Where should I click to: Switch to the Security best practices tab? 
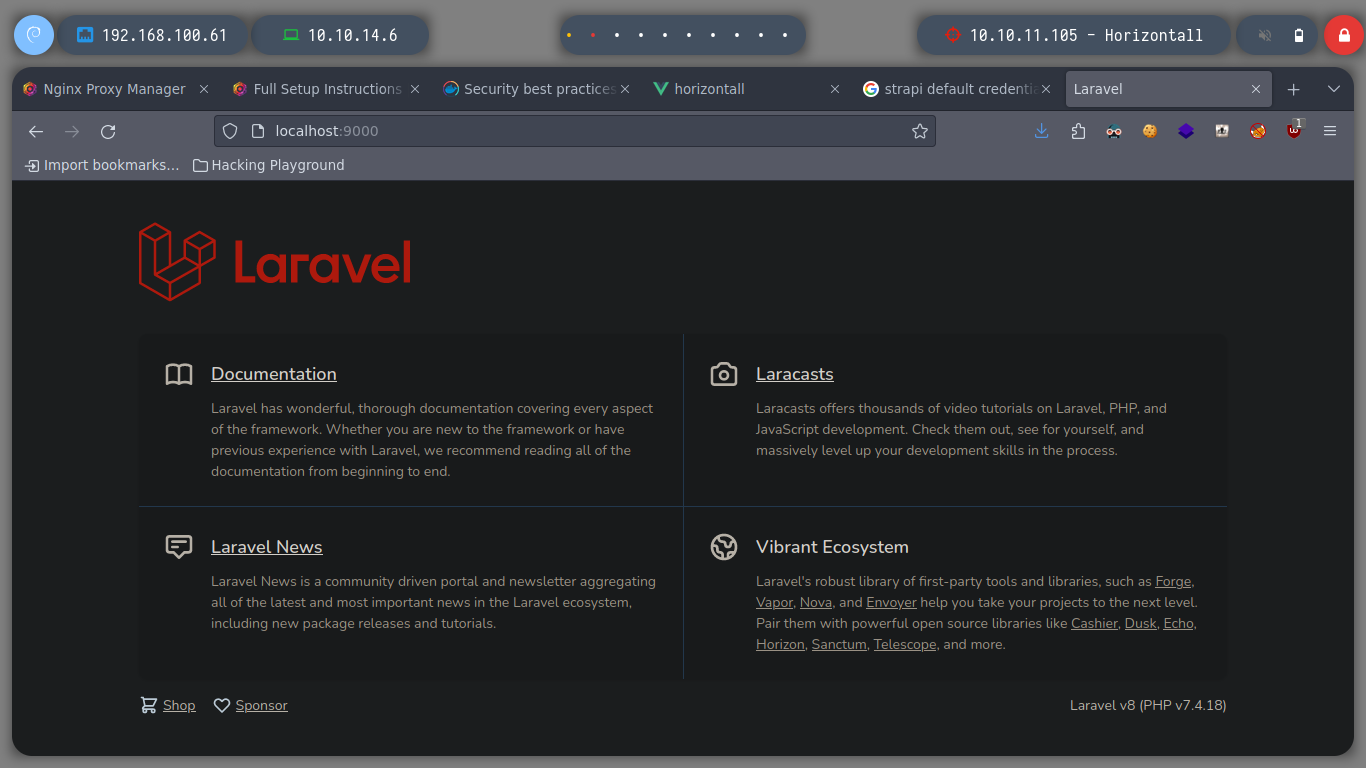[x=537, y=89]
